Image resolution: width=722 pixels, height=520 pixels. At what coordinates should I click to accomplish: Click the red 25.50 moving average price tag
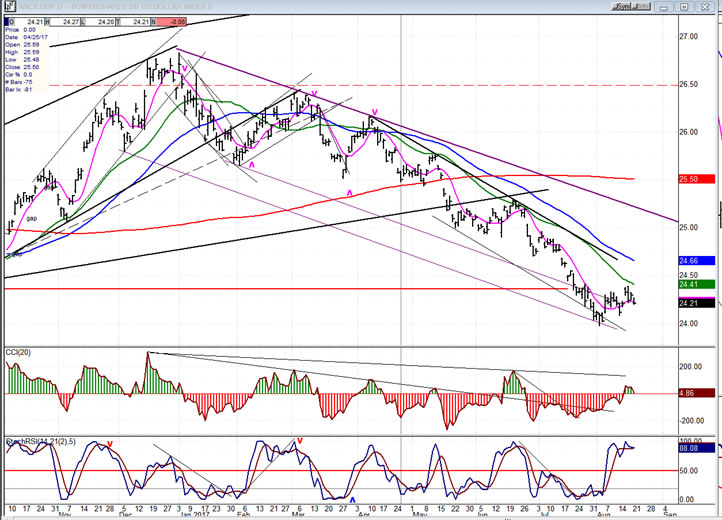click(697, 179)
